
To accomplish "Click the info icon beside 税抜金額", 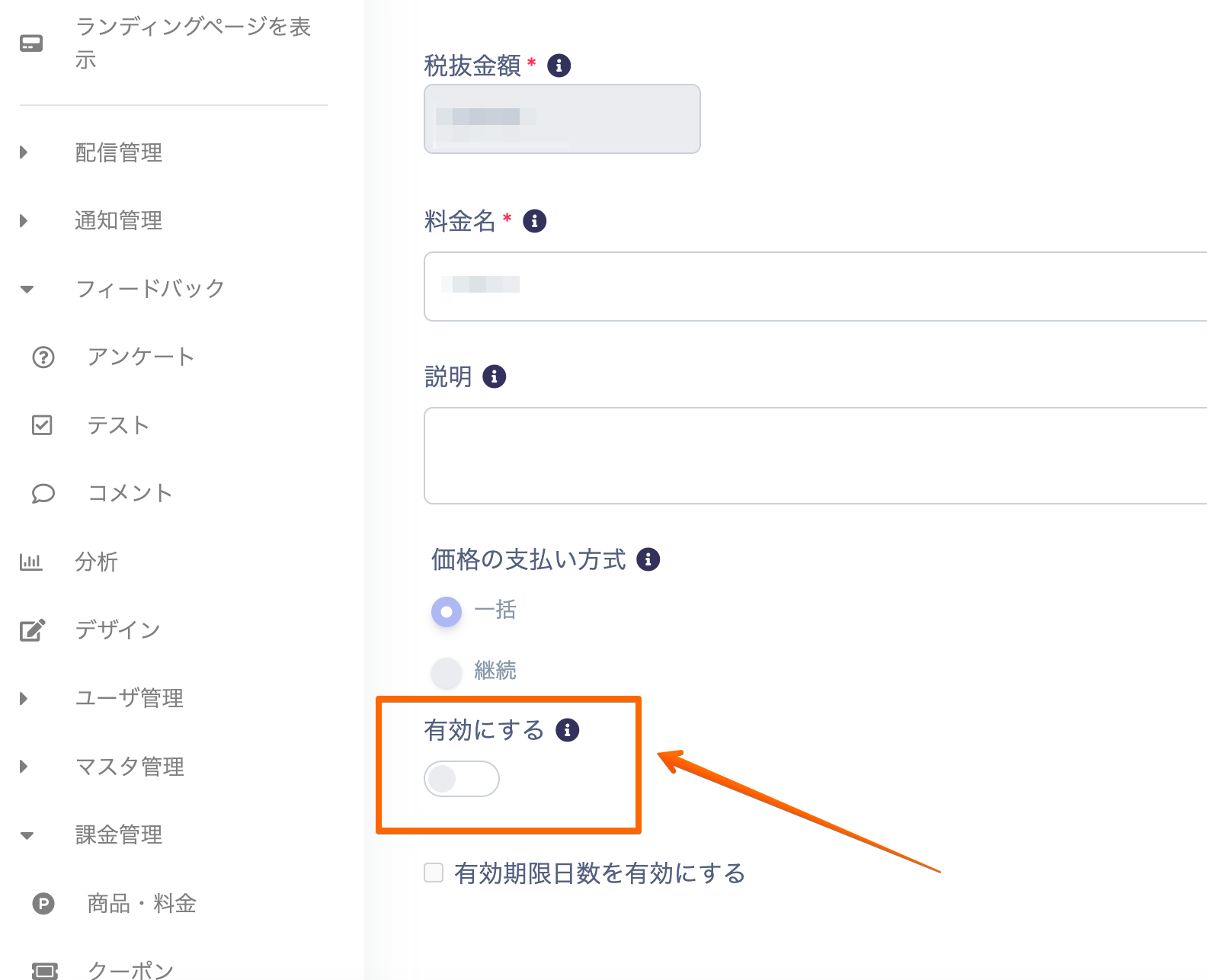I will coord(559,66).
